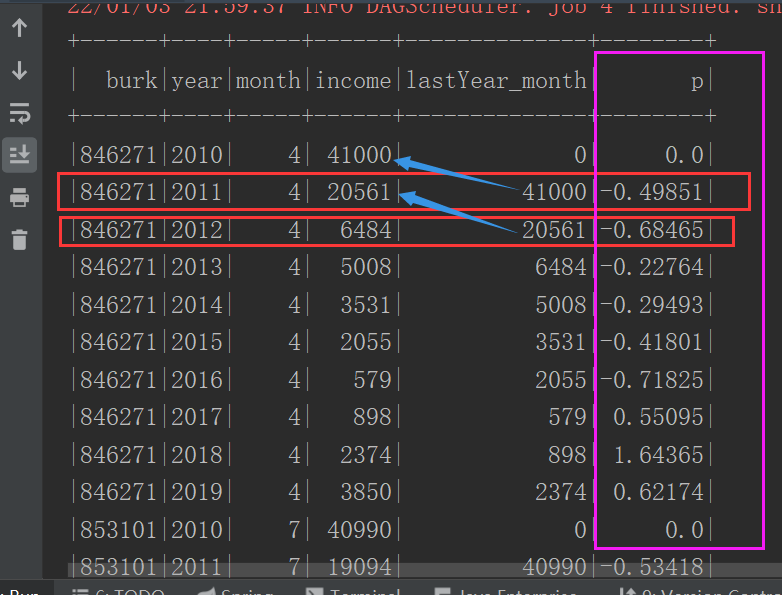Click the "burk" column header text
Screen dimensions: 782x595
tap(132, 80)
